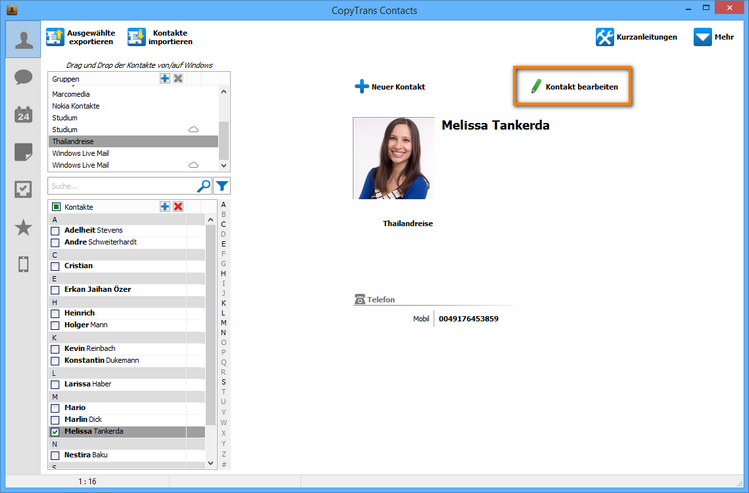The width and height of the screenshot is (749, 493).
Task: Open the contact filter funnel
Action: pyautogui.click(x=222, y=186)
